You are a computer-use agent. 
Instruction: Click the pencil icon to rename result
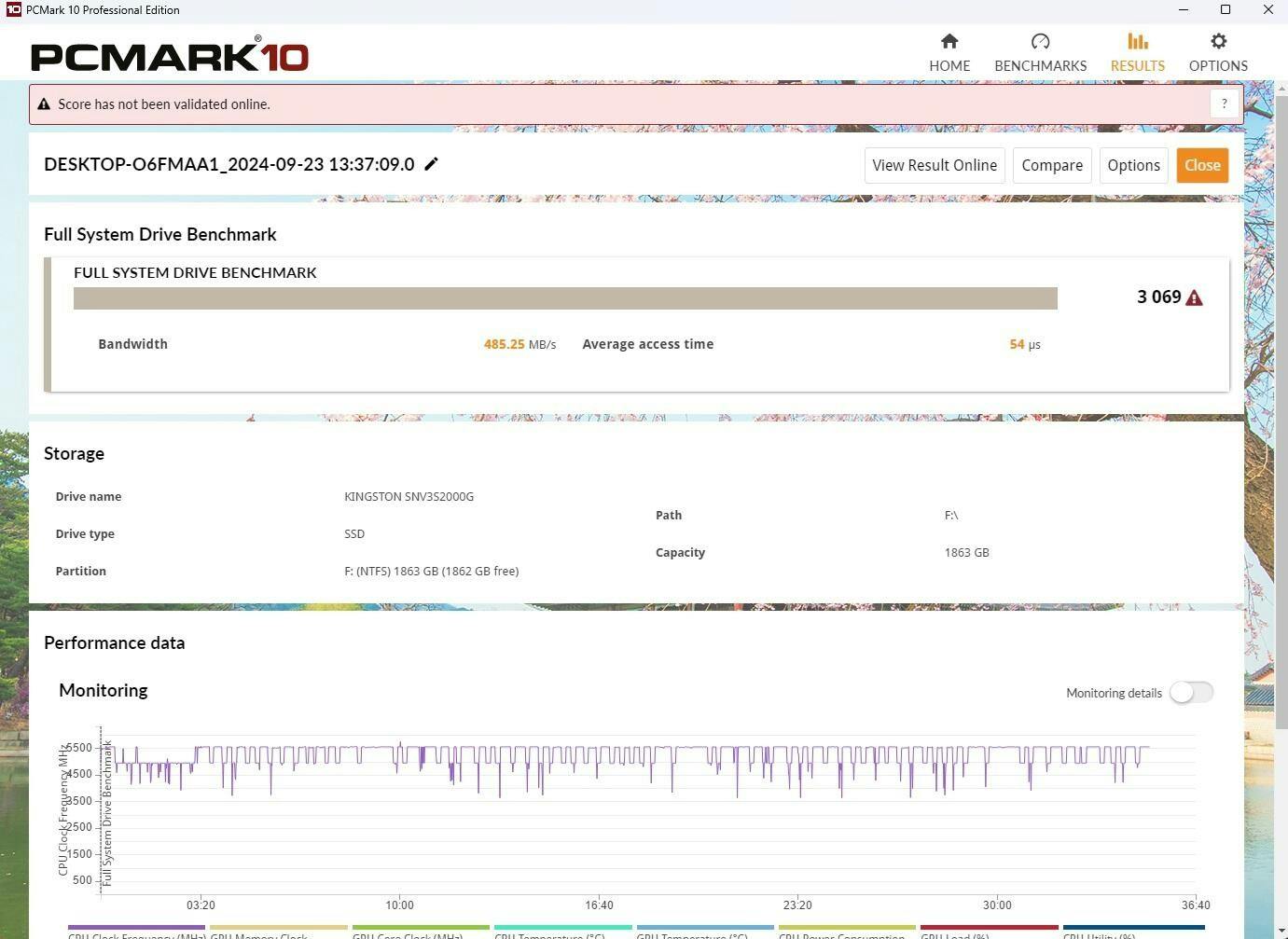431,164
